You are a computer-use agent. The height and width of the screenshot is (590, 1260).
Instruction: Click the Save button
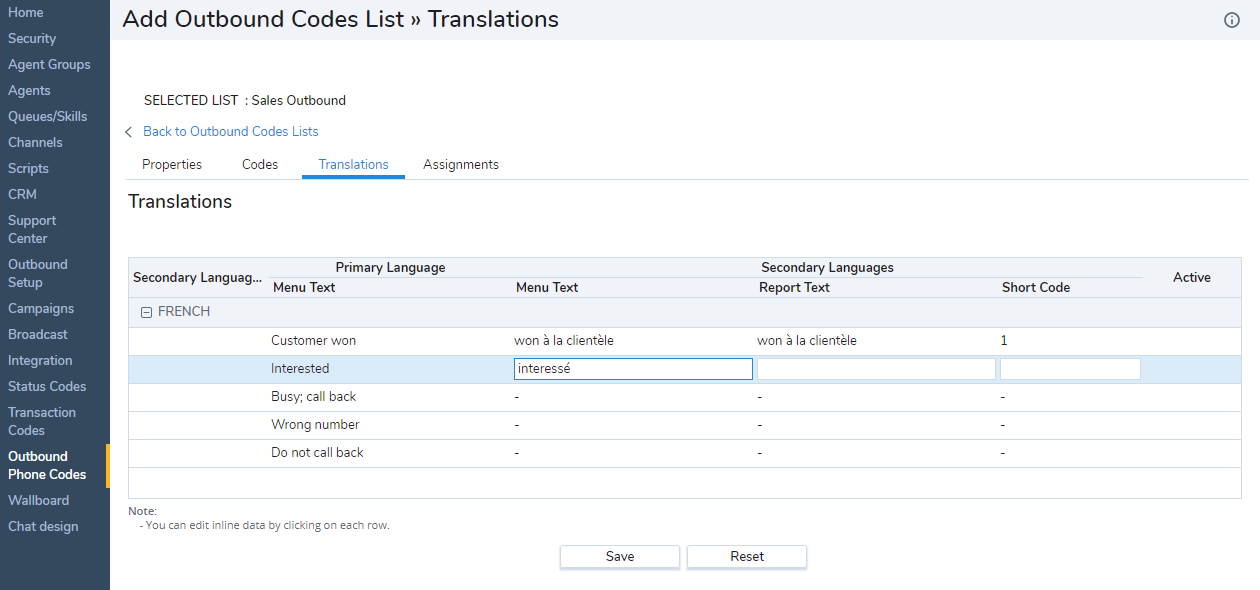[620, 557]
